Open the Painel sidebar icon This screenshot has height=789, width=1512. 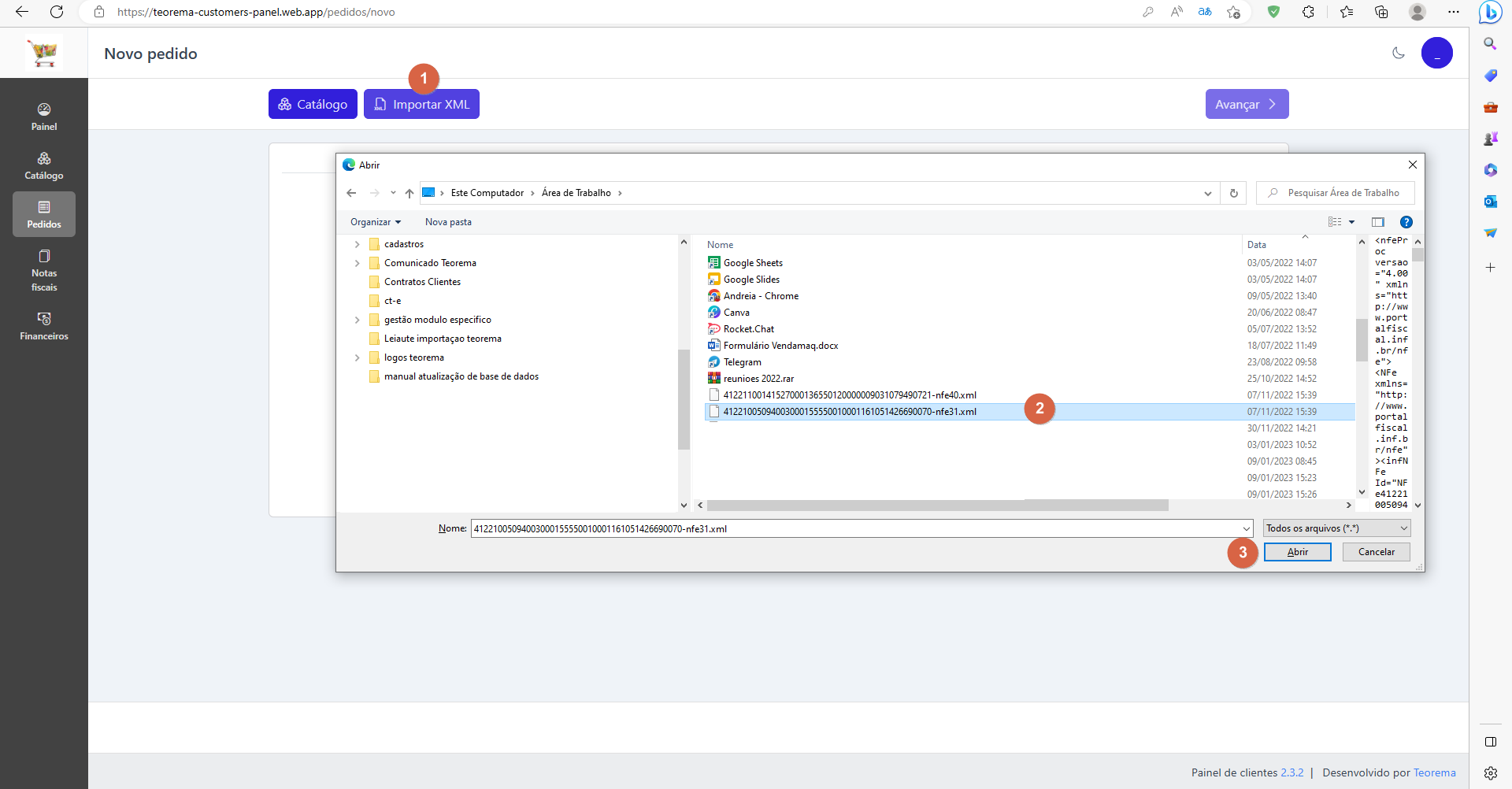(44, 117)
